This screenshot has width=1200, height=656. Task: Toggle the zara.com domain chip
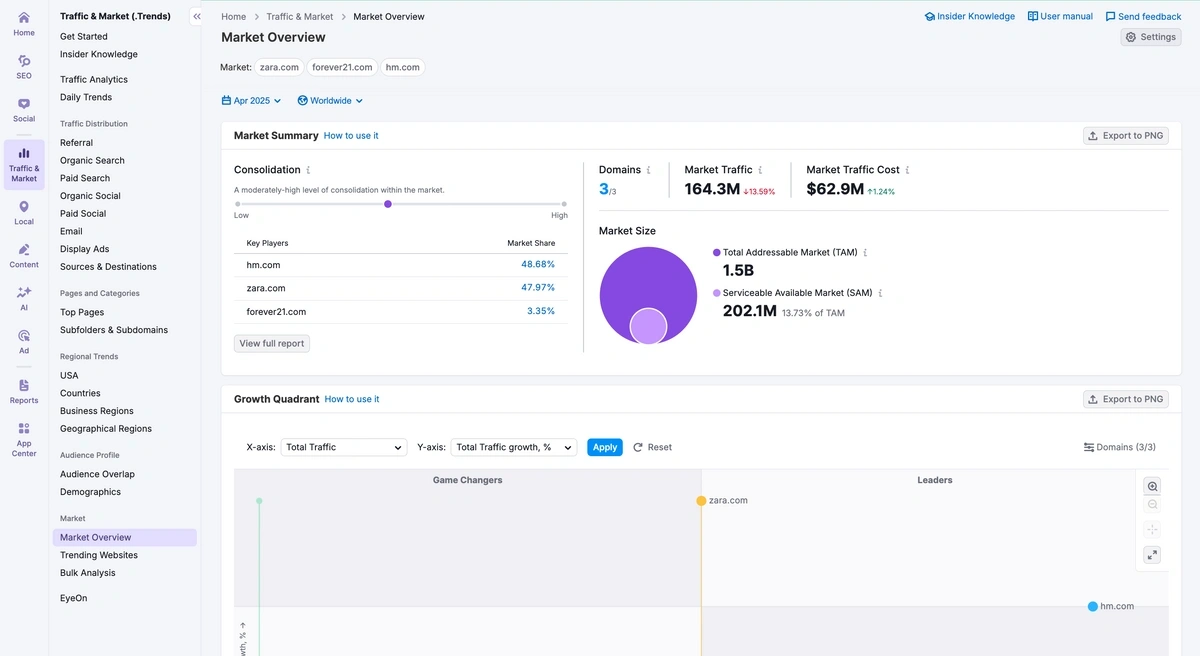(x=278, y=67)
